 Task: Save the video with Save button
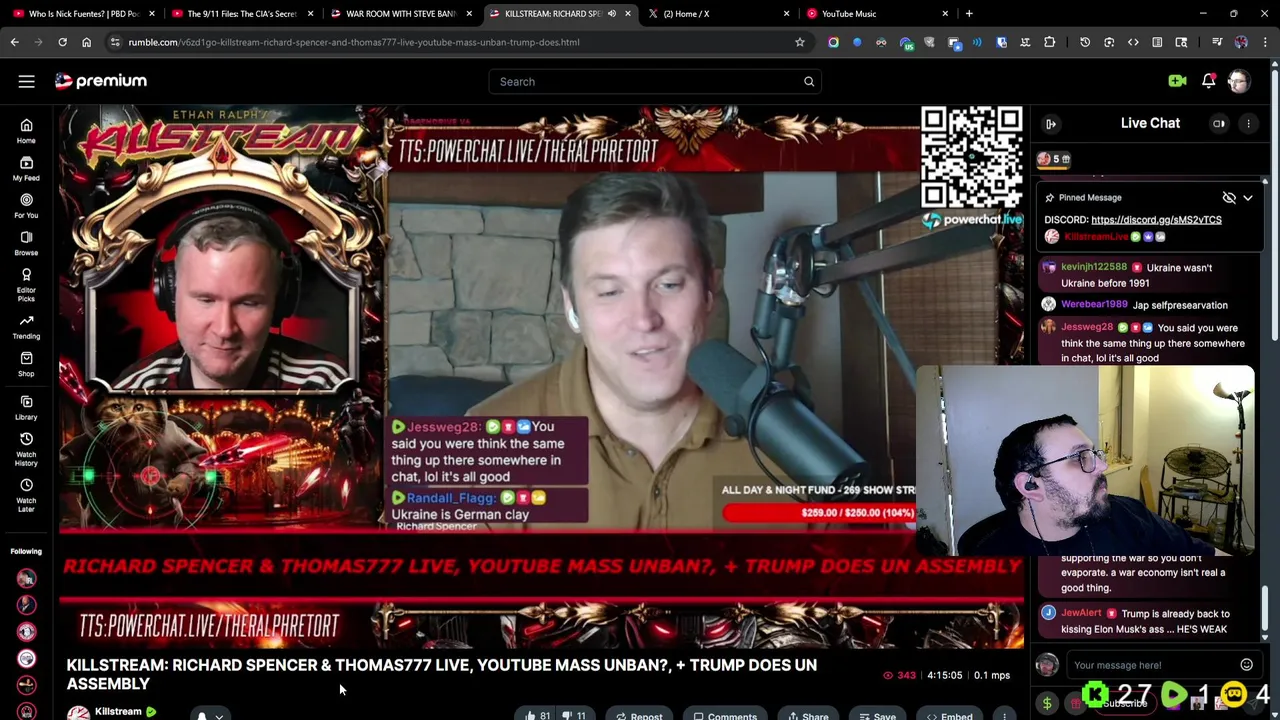coord(877,715)
